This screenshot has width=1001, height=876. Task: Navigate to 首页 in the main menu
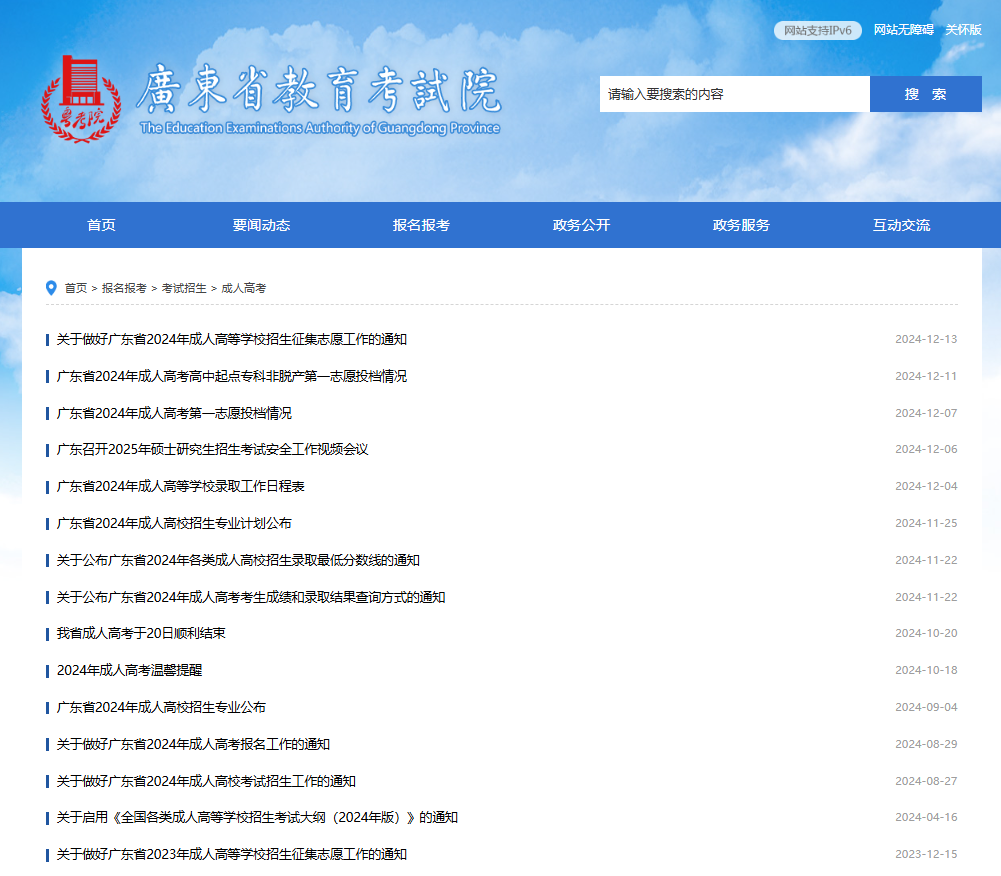pos(103,224)
